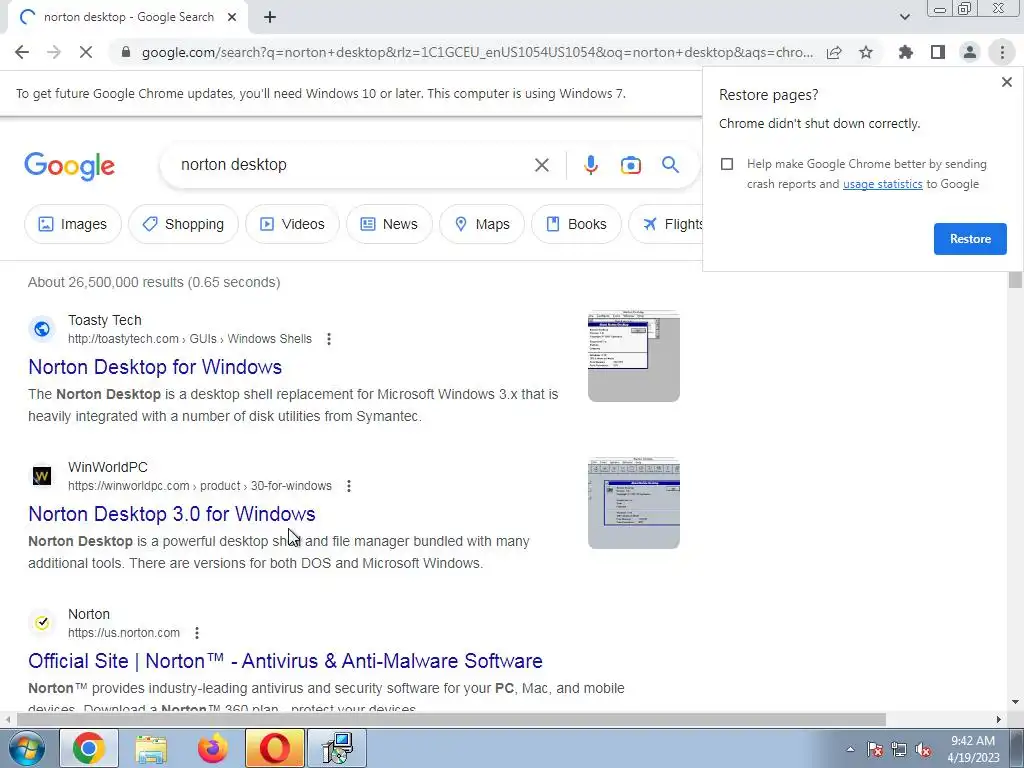This screenshot has width=1024, height=768.
Task: Click the scroll right arrow
Action: pyautogui.click(x=999, y=720)
